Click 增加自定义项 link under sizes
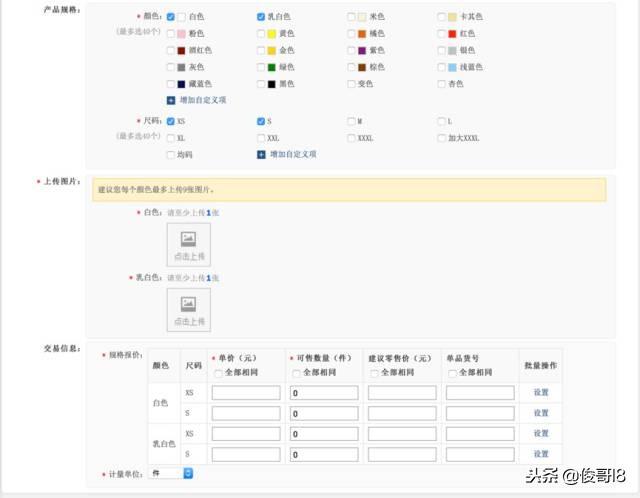The image size is (640, 498). 293,154
